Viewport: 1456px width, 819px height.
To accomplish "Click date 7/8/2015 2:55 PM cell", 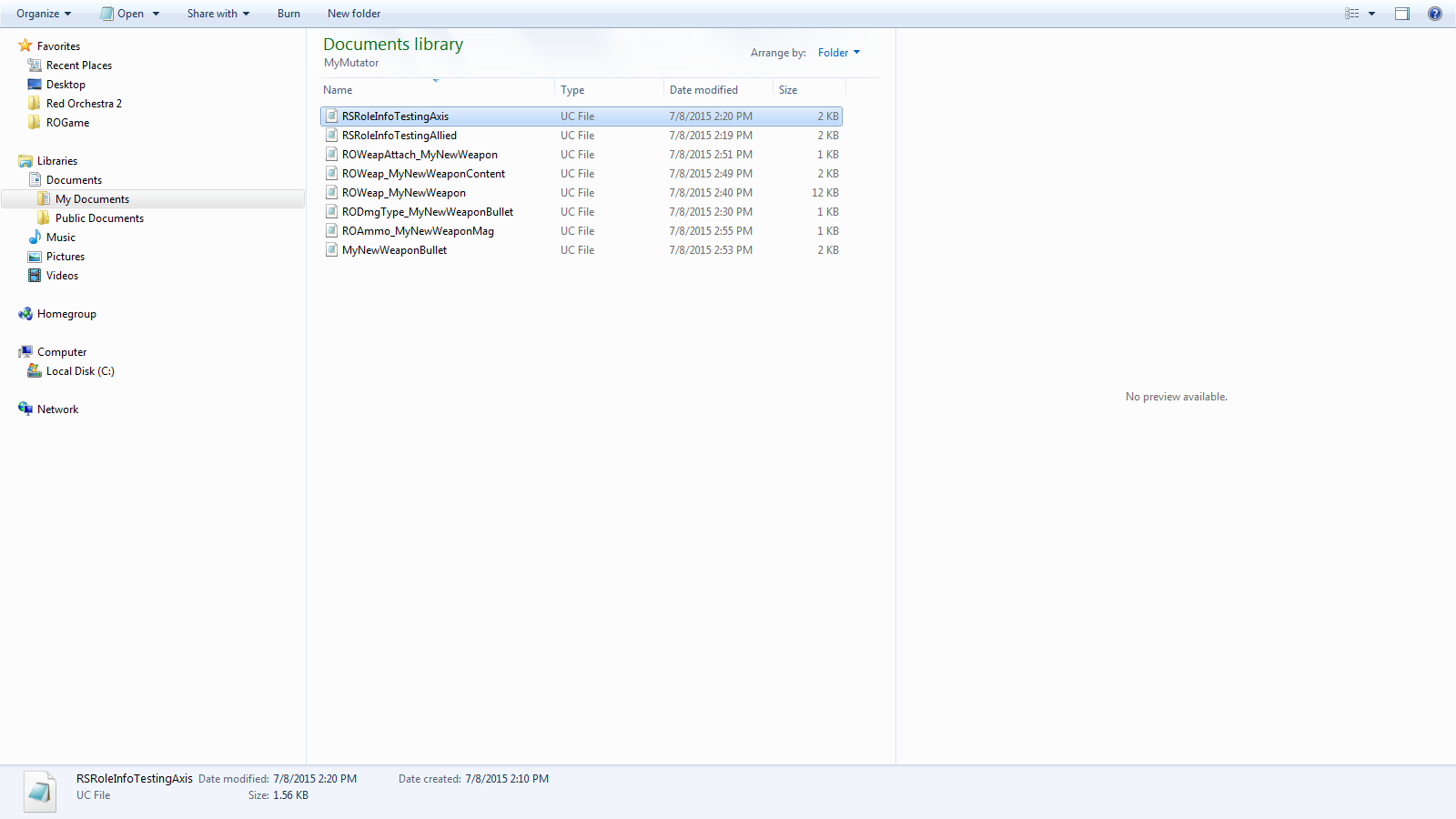I will click(711, 231).
